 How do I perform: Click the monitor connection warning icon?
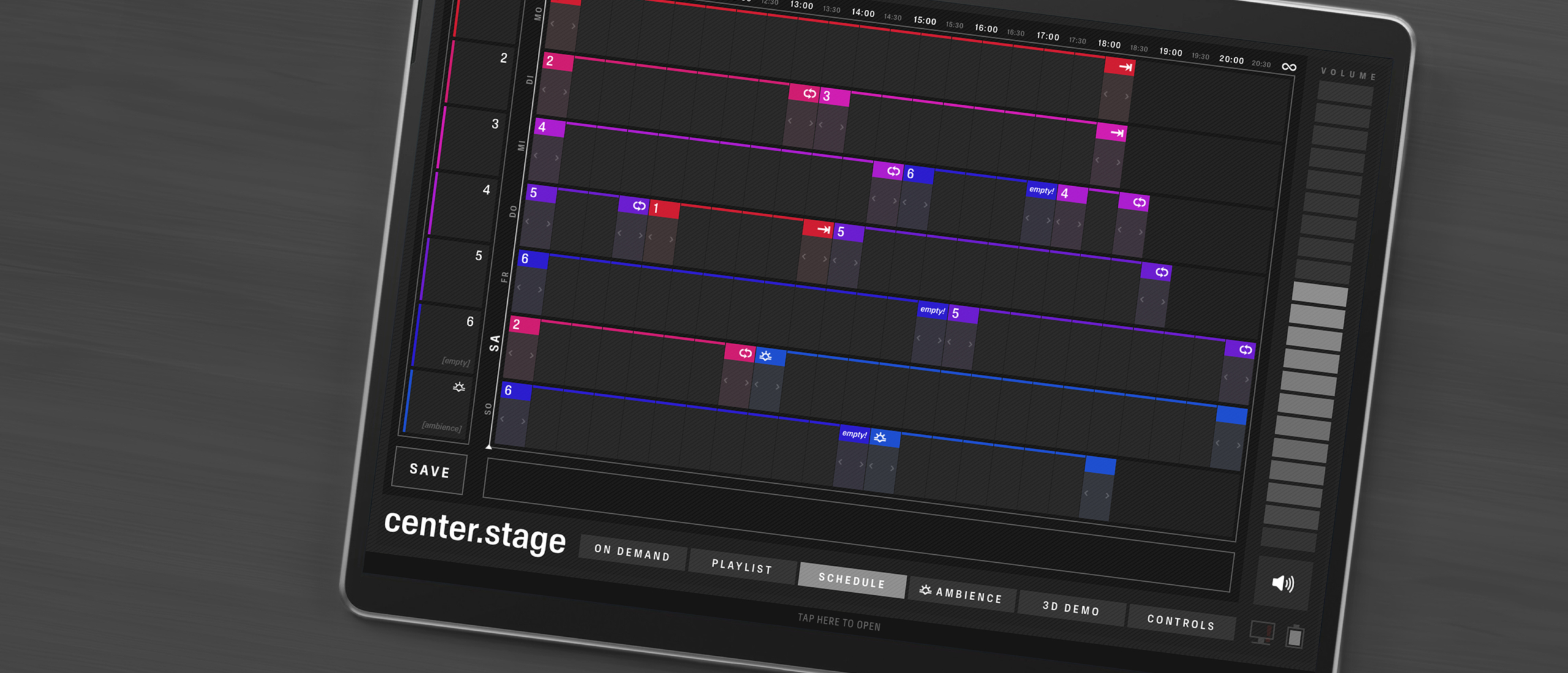click(x=1262, y=631)
